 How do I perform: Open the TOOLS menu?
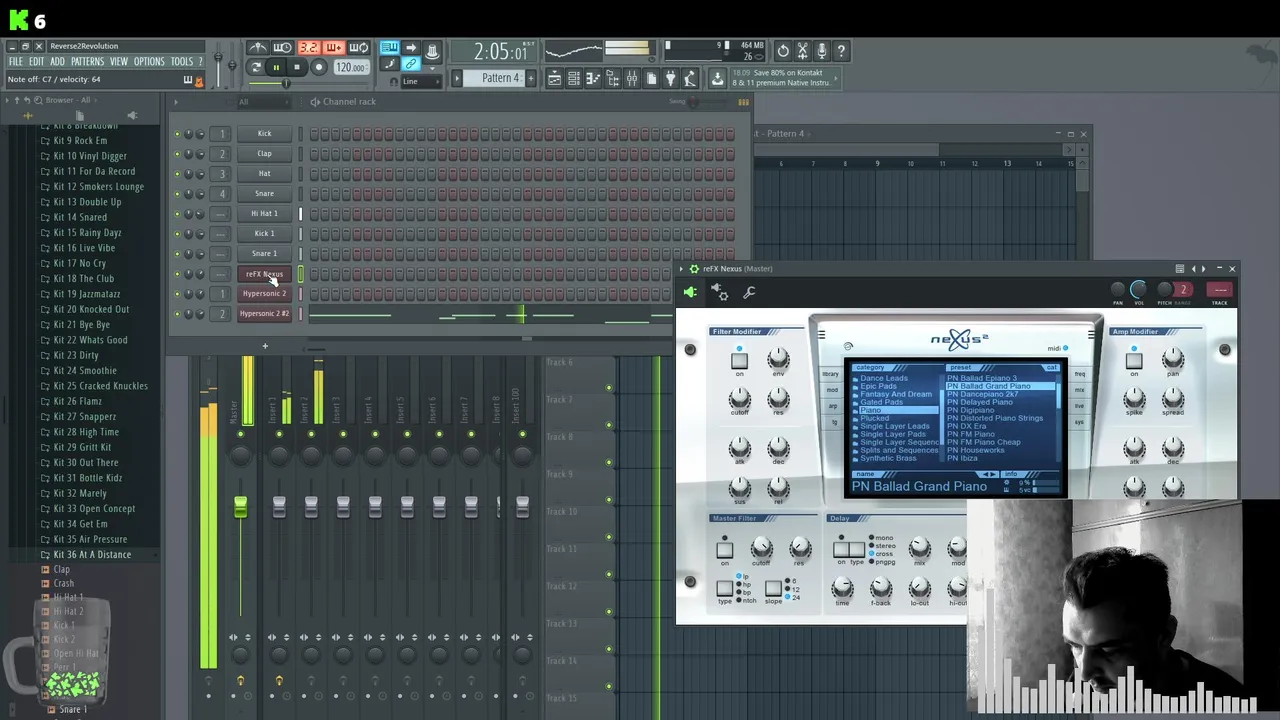coord(181,62)
